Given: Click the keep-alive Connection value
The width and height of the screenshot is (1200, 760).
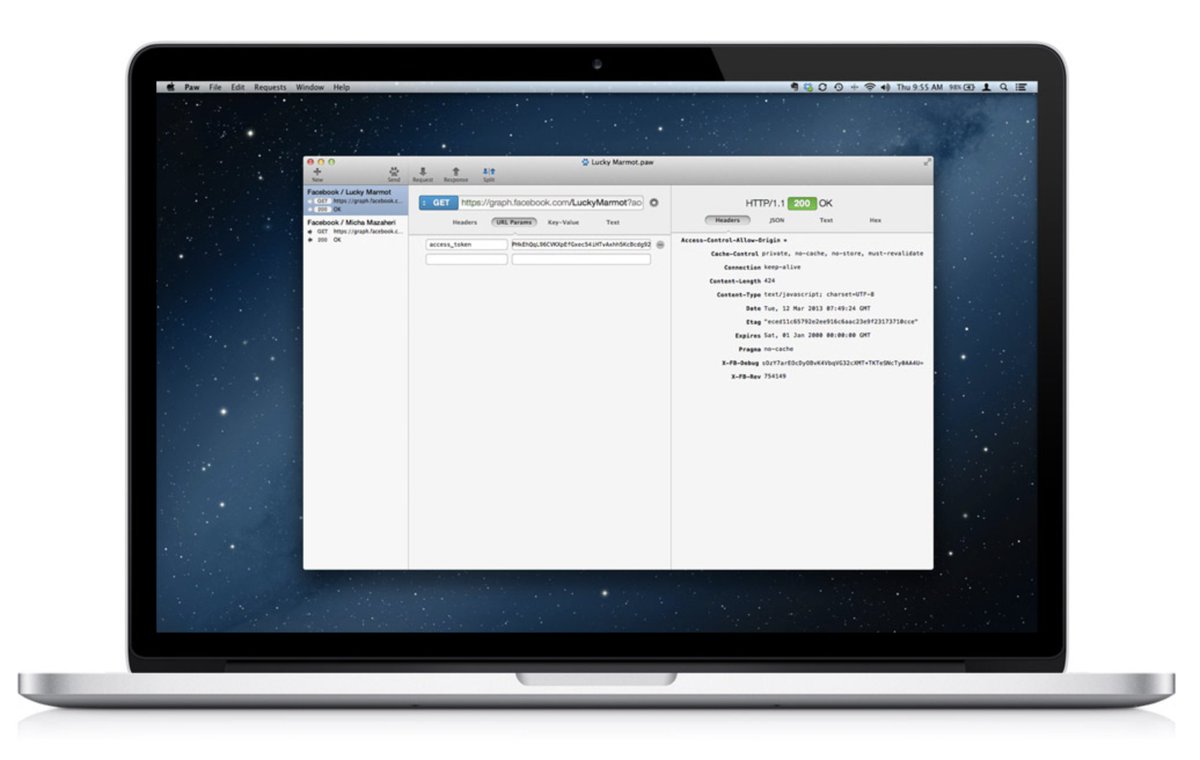Looking at the screenshot, I should 783,268.
